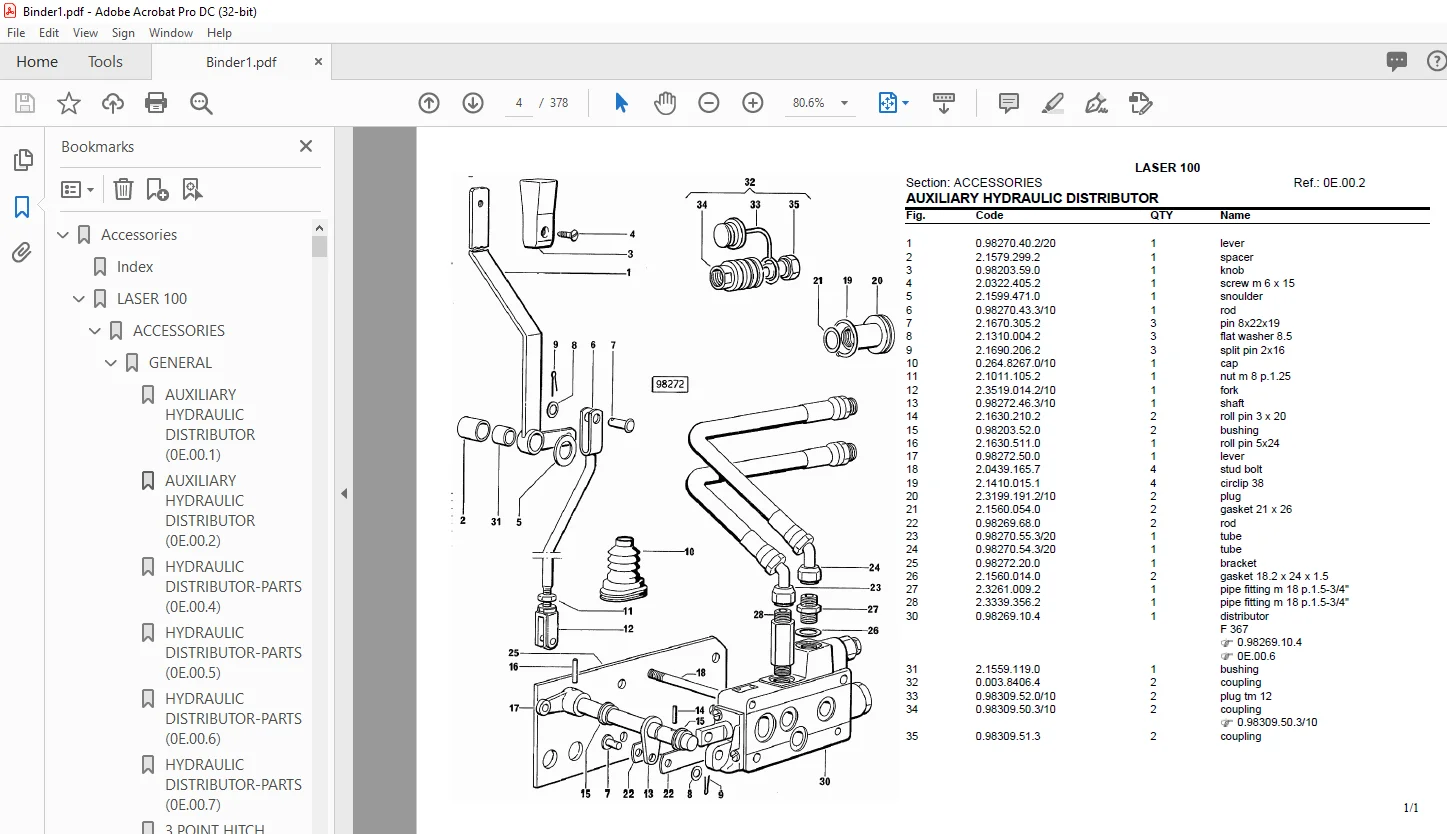Zoom out with the minus icon

pyautogui.click(x=709, y=103)
